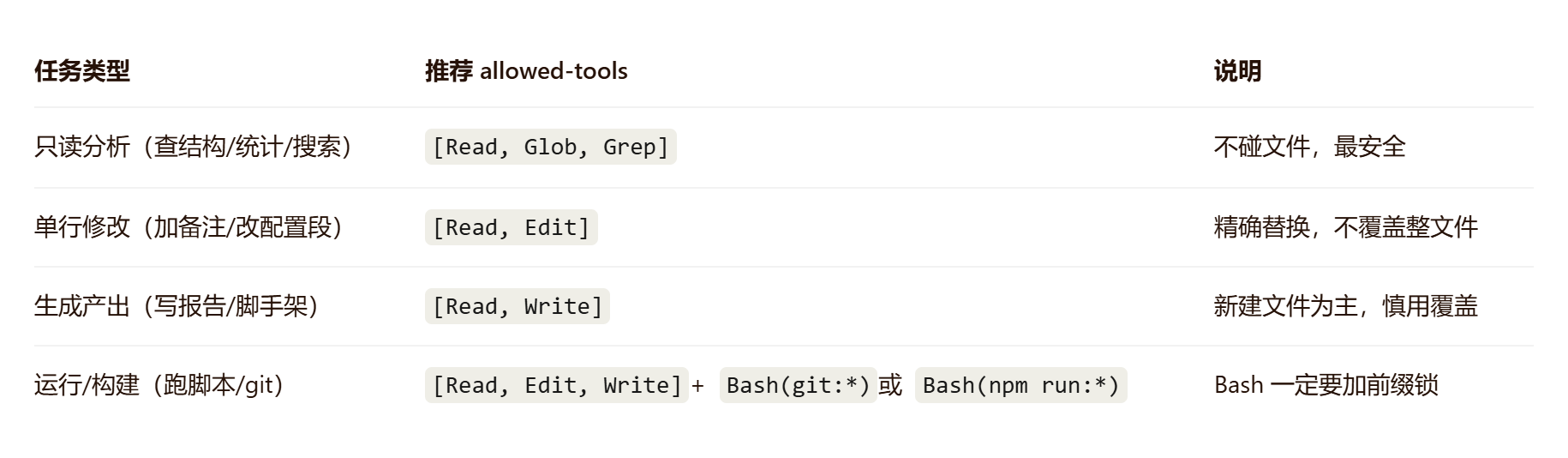The width and height of the screenshot is (1568, 458).
Task: Click the 只读分析 task type cell
Action: 193,147
